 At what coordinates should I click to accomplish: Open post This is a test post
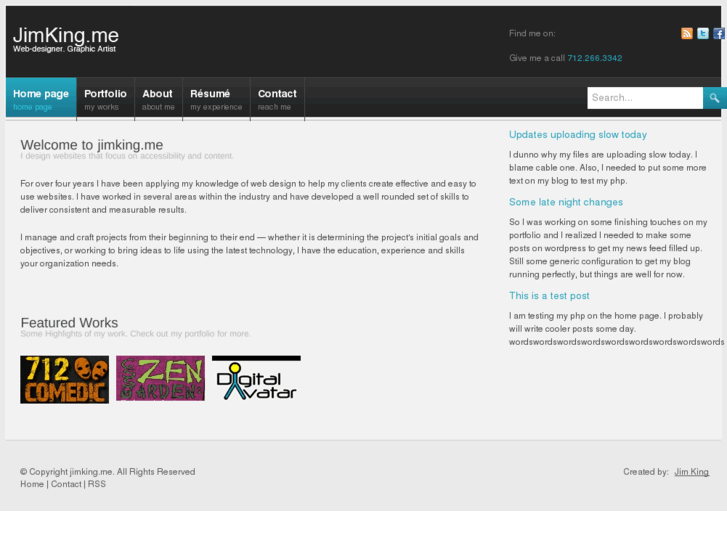pos(549,296)
